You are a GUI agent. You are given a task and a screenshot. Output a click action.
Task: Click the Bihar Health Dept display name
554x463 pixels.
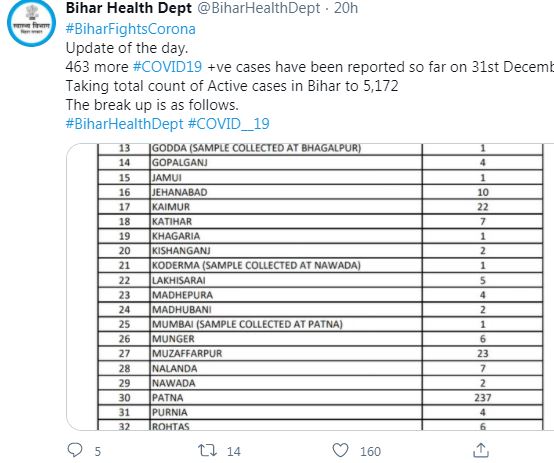(129, 8)
